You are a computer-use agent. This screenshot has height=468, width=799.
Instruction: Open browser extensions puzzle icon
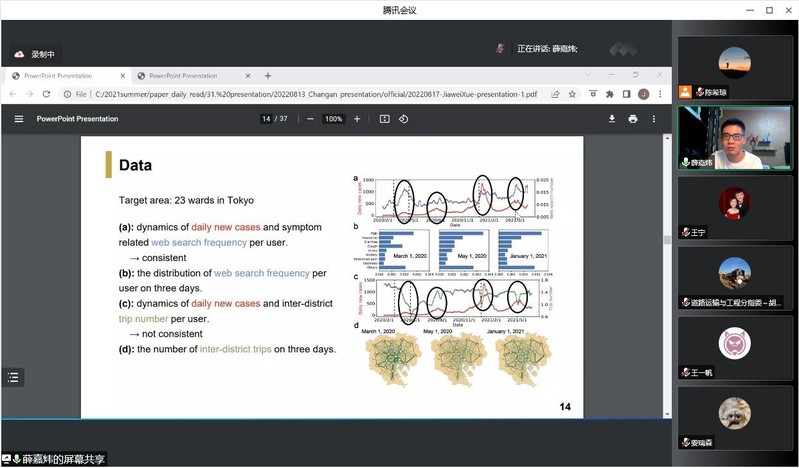click(x=609, y=94)
